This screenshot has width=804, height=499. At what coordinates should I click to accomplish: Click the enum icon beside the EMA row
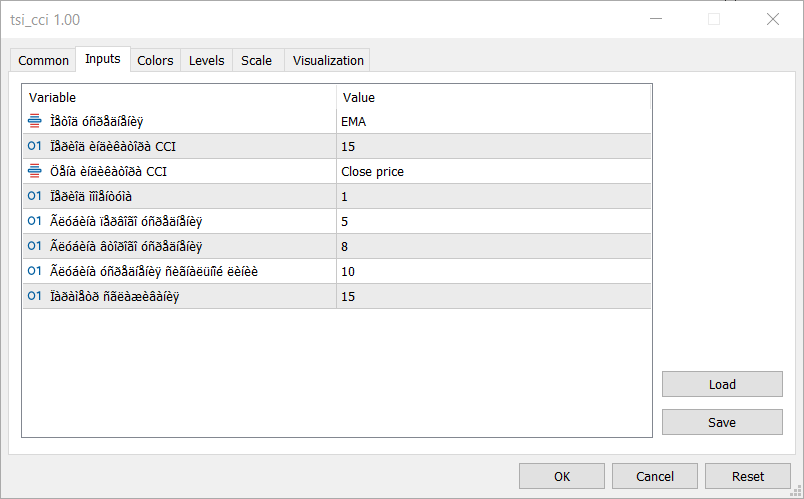tap(35, 122)
